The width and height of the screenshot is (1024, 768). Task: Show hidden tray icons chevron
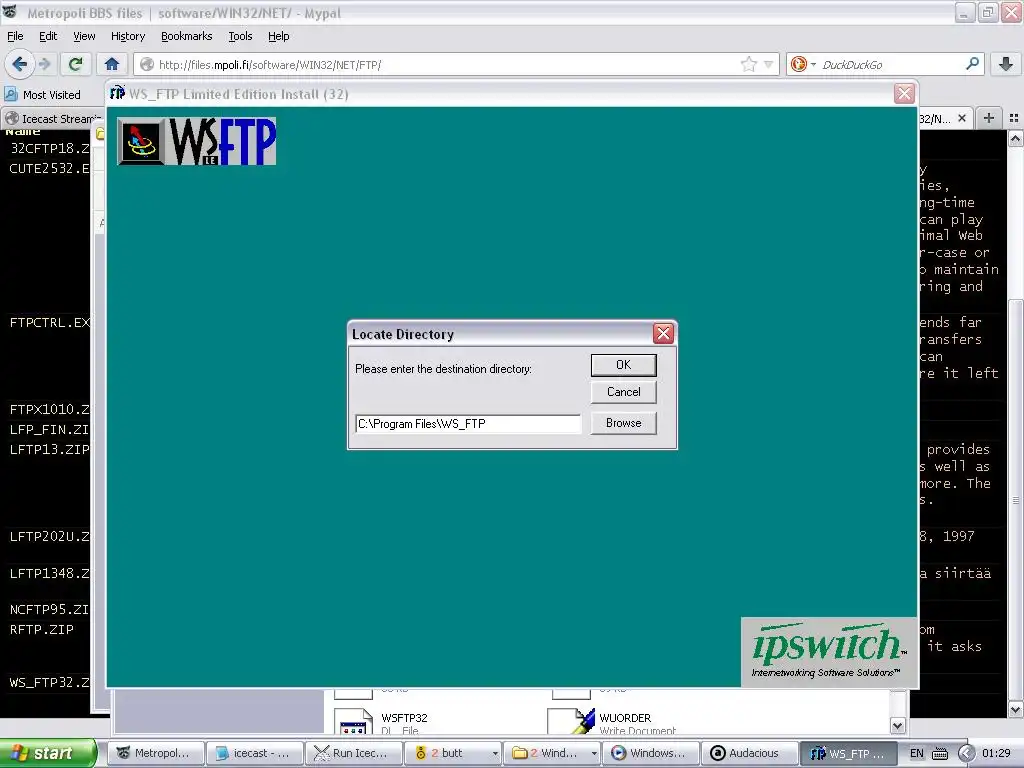pos(966,753)
